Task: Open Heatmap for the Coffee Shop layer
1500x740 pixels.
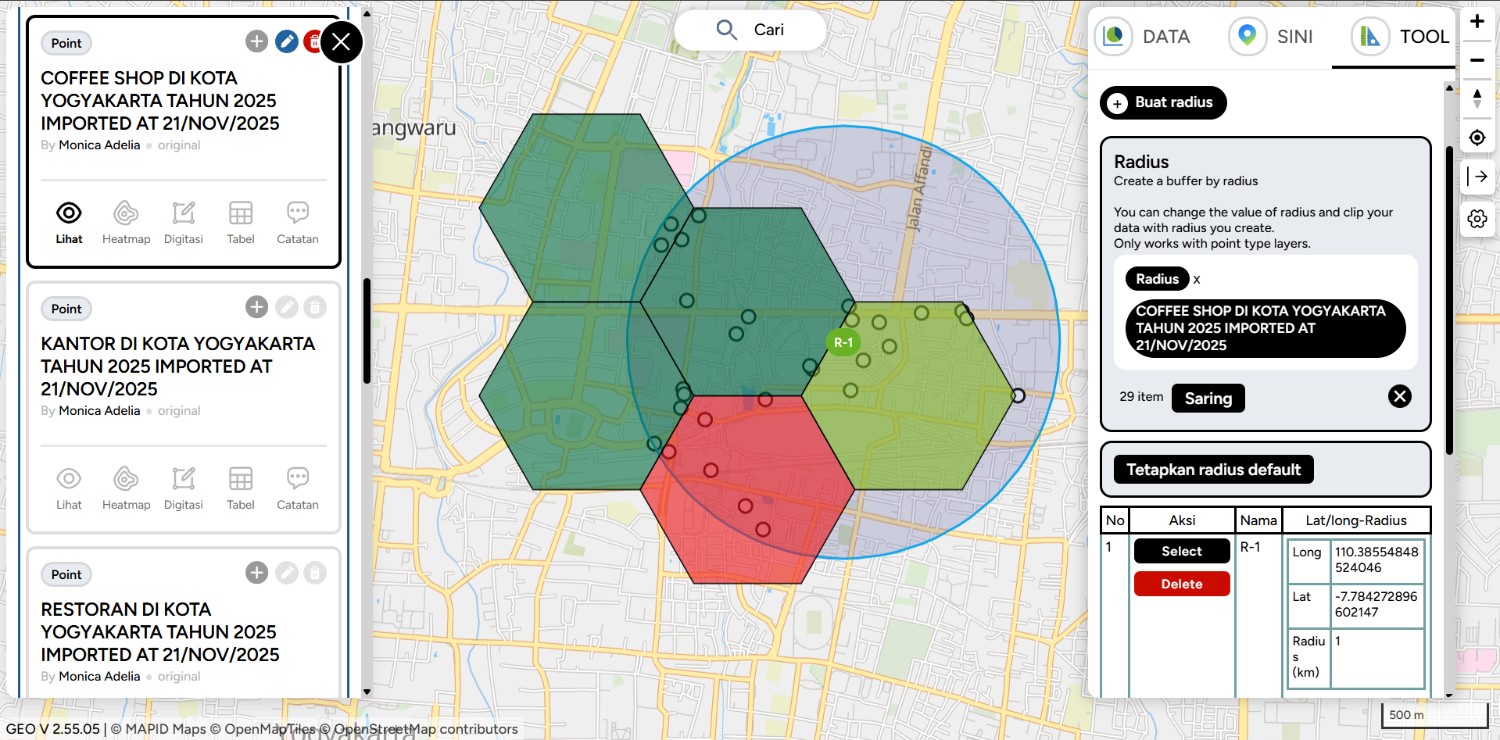Action: coord(126,222)
